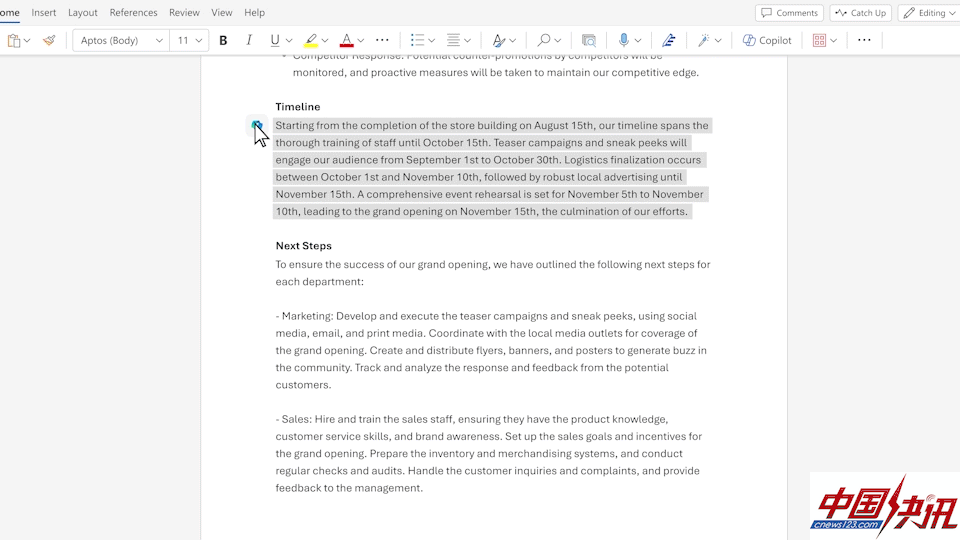Open the Editor pen icon

click(x=669, y=40)
